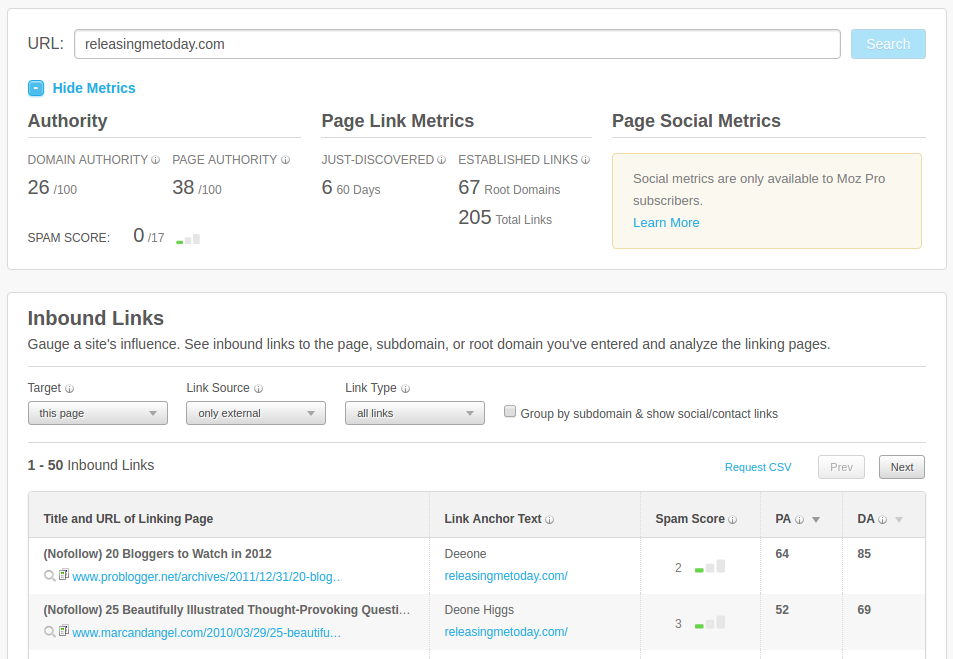Open the Target dropdown showing this page

coord(97,413)
